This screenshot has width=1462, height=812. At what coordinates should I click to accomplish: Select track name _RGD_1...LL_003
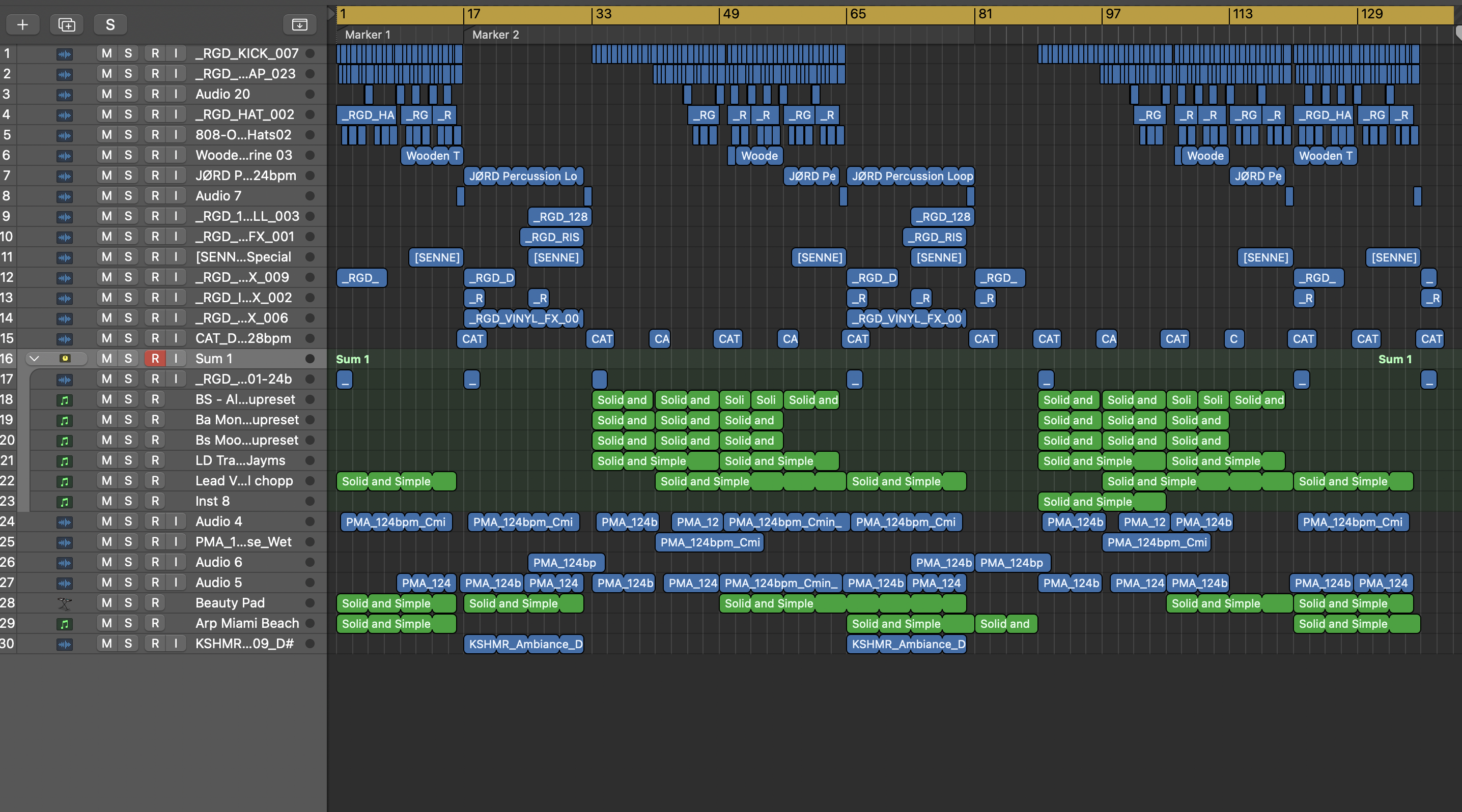click(247, 216)
